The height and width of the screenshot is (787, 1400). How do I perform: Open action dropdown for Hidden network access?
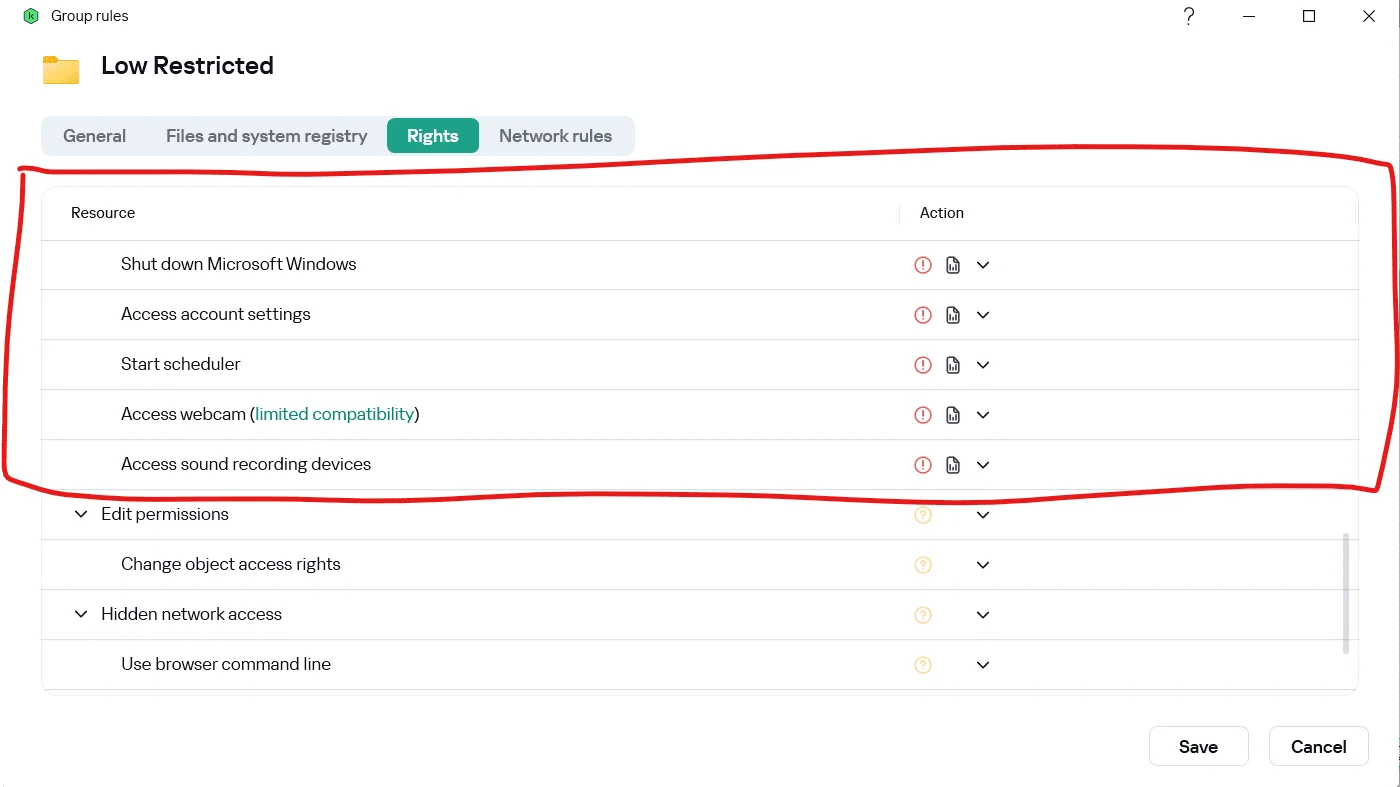coord(983,615)
